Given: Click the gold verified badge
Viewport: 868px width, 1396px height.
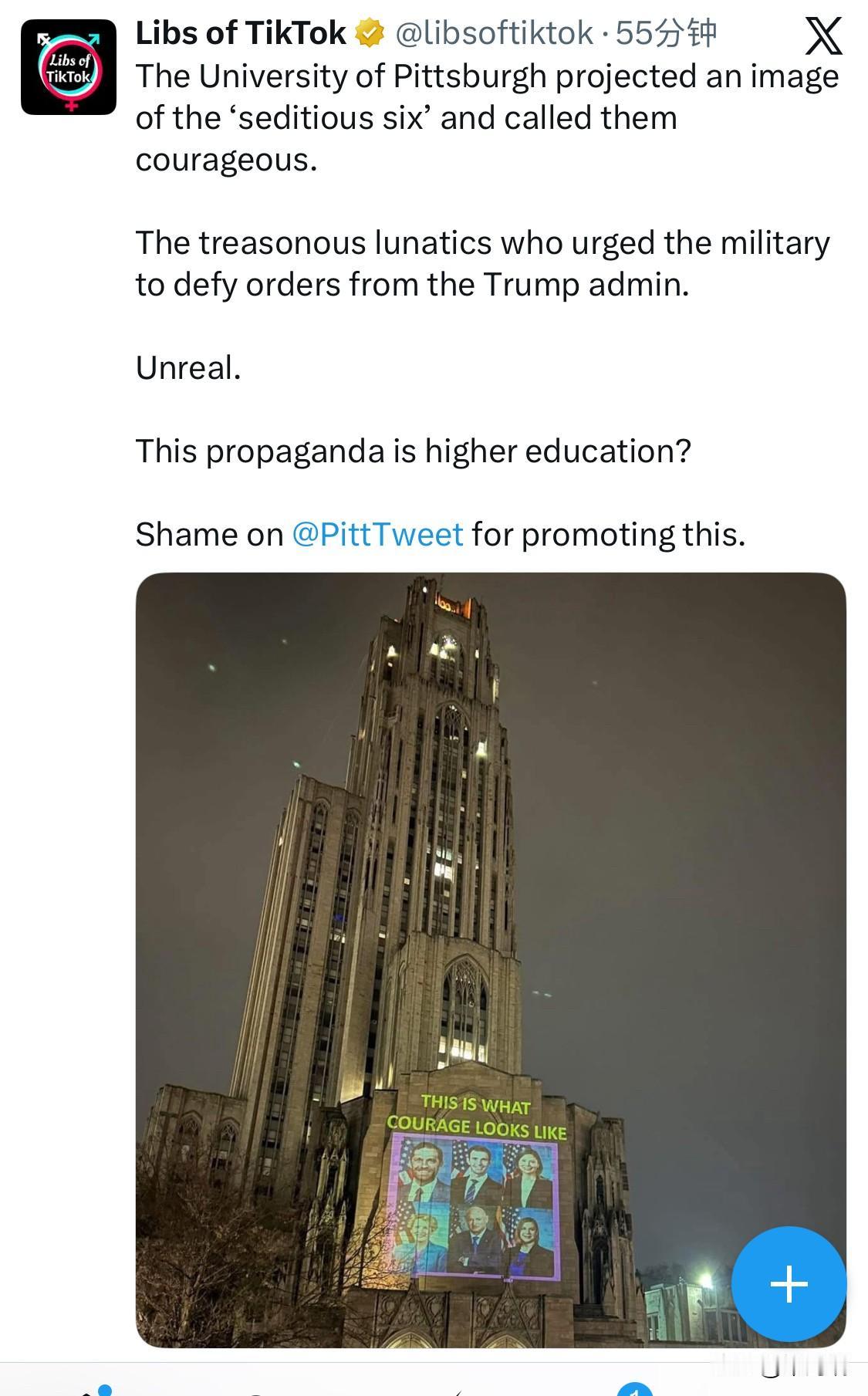Looking at the screenshot, I should (369, 33).
